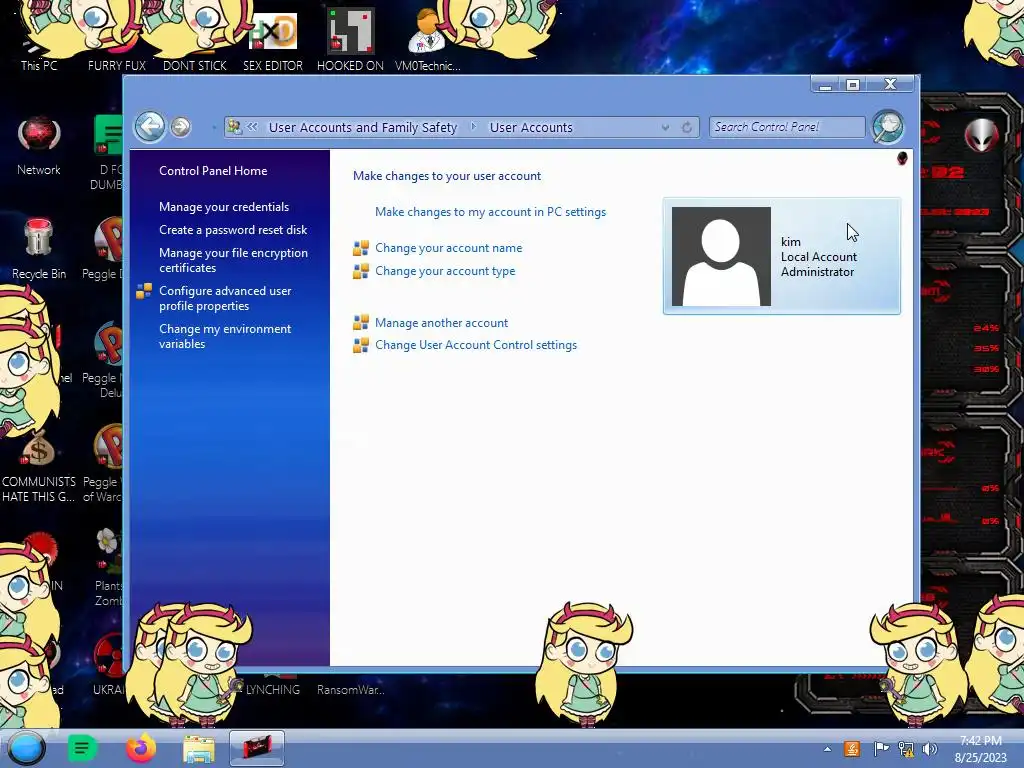
Task: Click Change your account name
Action: (448, 248)
